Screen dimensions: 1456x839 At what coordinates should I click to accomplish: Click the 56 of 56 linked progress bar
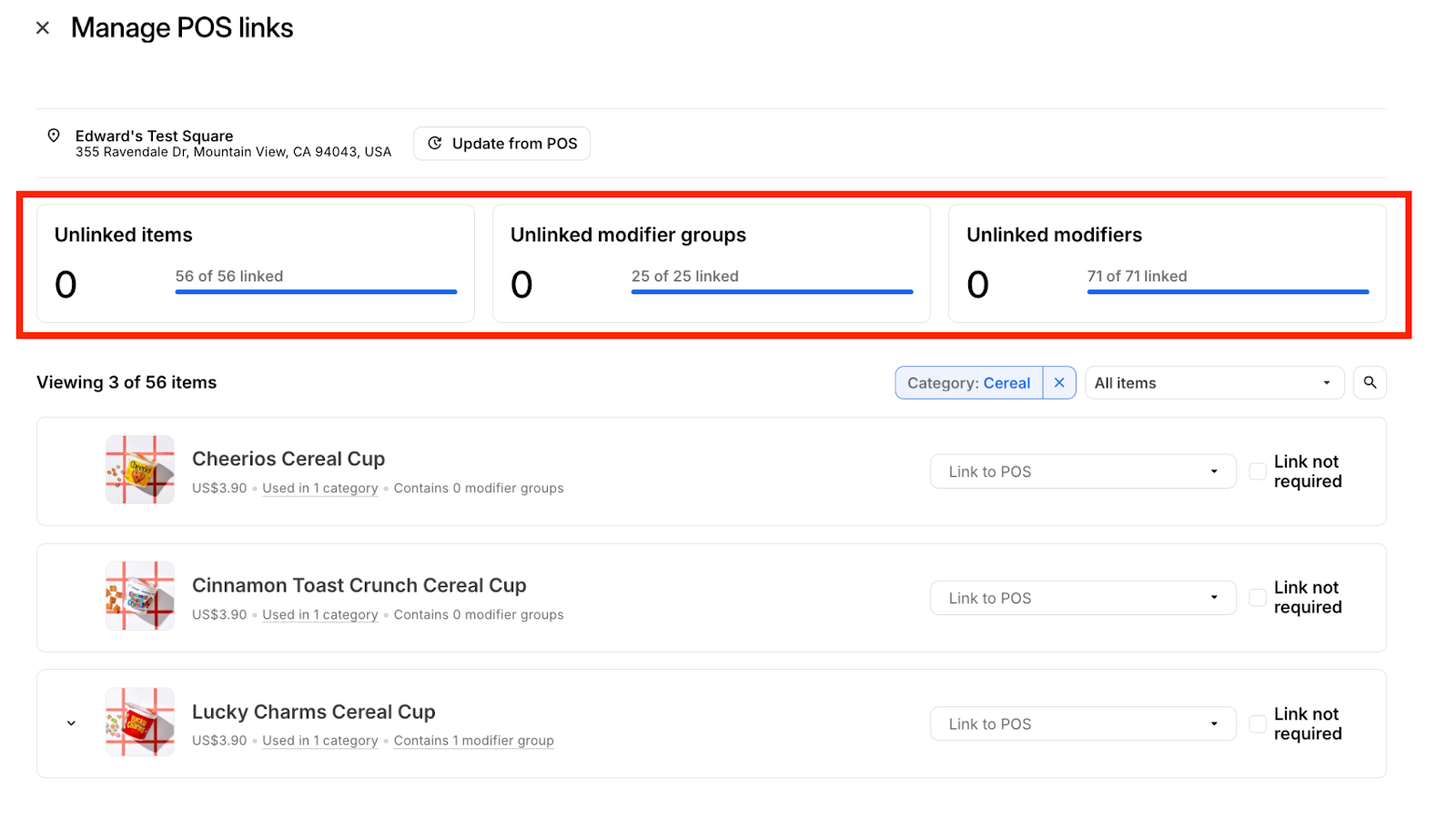(x=316, y=291)
